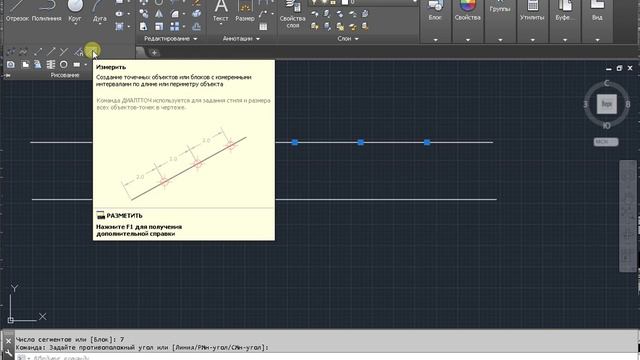Open the revision cloud dropdown arrow
Viewport: 640px width, 360px height.
(86, 64)
